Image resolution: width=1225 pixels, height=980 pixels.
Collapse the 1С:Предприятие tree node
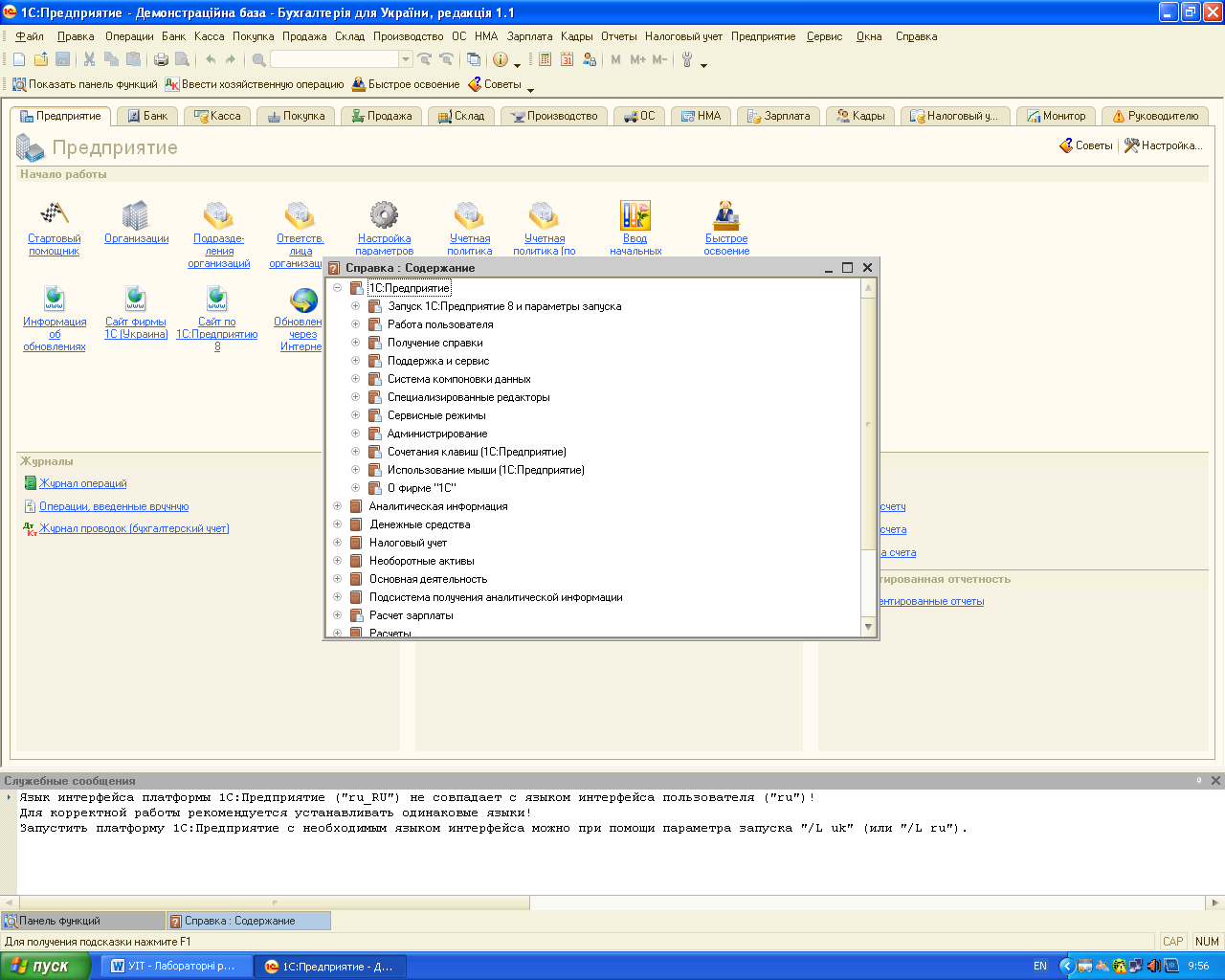337,288
